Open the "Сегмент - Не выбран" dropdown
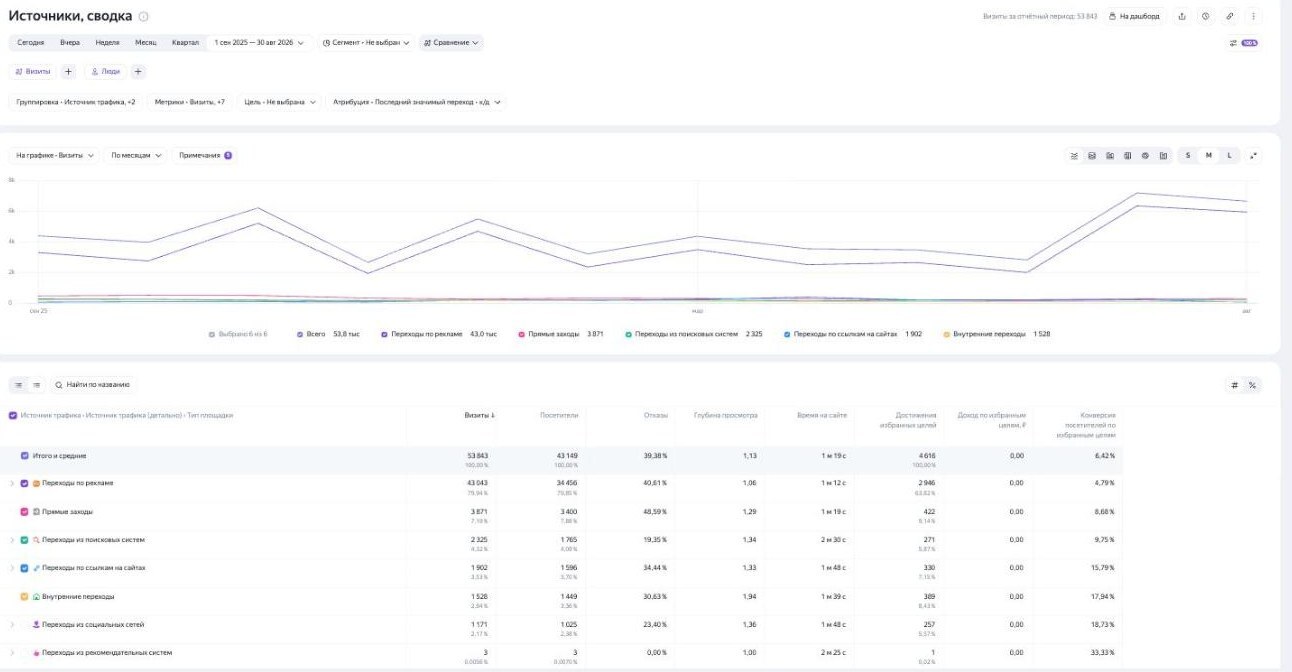Image resolution: width=1292 pixels, height=672 pixels. click(367, 43)
